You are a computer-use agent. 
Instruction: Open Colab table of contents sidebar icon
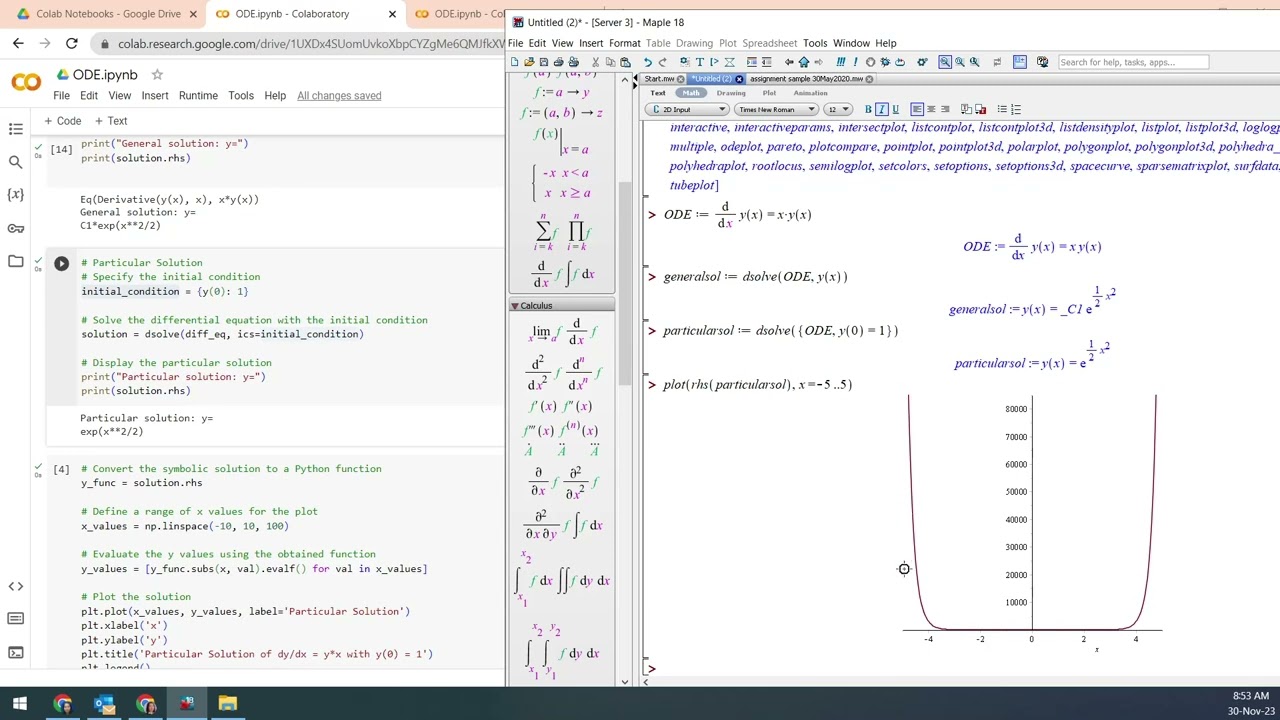[15, 129]
